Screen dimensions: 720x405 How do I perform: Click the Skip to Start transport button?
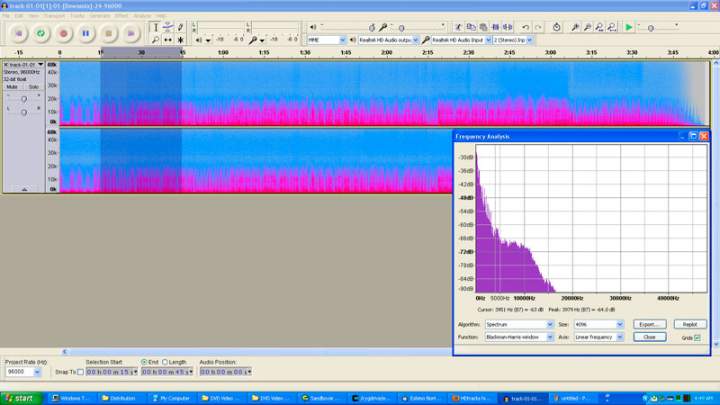(x=19, y=34)
